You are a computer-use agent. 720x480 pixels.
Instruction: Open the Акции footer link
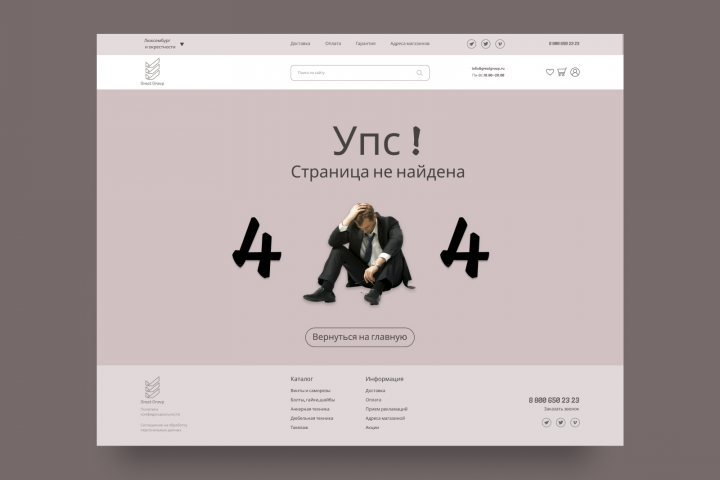(x=372, y=427)
